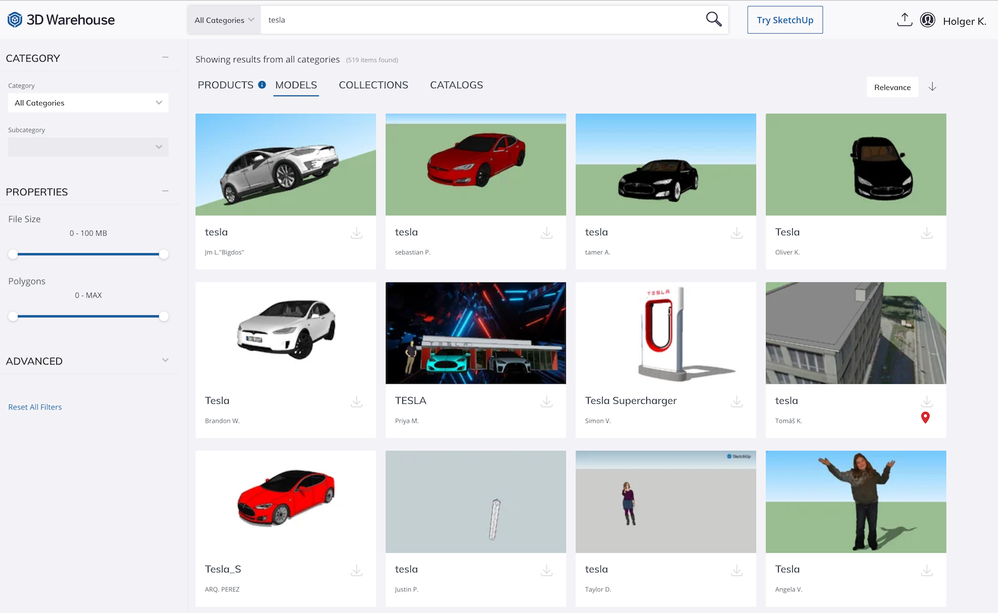
Task: Download the Tesla Supercharger model
Action: pos(736,402)
